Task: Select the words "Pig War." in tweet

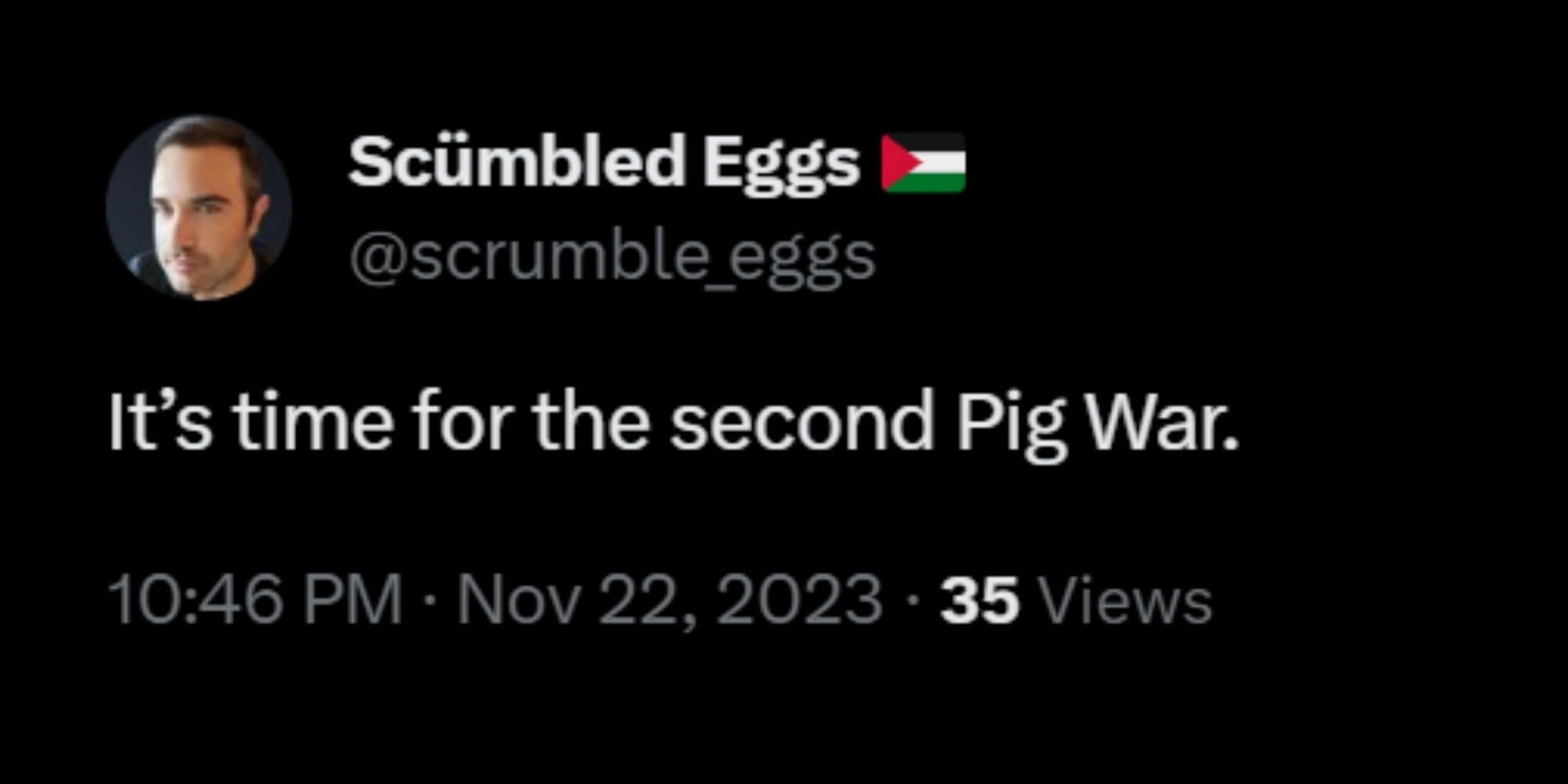Action: (1097, 422)
